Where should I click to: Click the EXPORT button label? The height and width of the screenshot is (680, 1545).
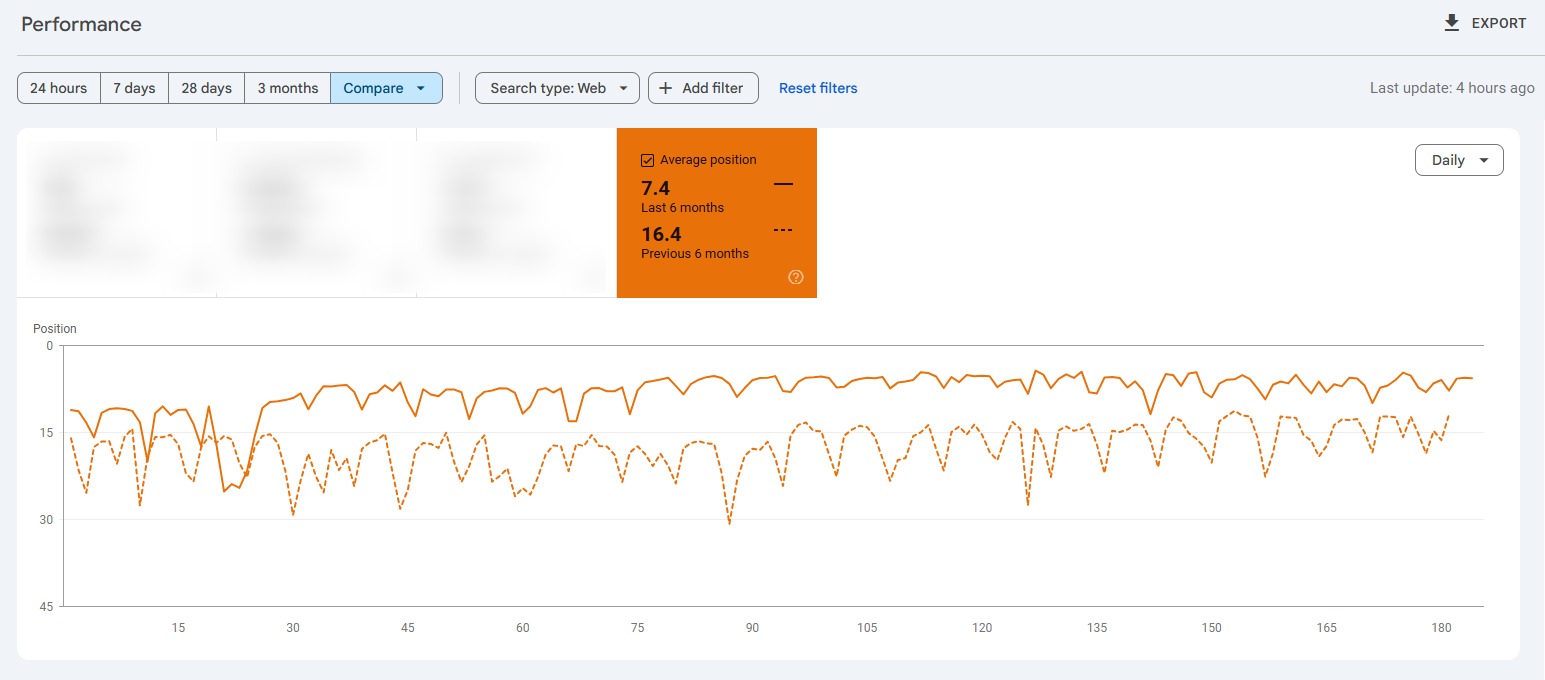[1499, 23]
